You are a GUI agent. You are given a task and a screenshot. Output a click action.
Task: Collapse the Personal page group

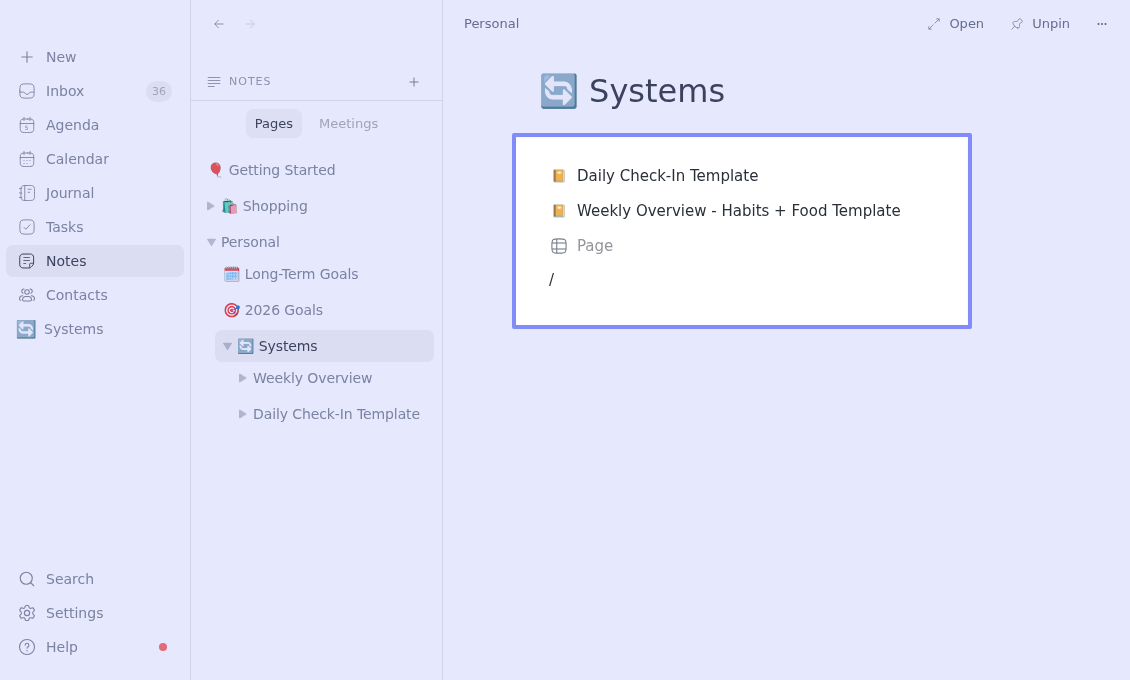pos(211,242)
